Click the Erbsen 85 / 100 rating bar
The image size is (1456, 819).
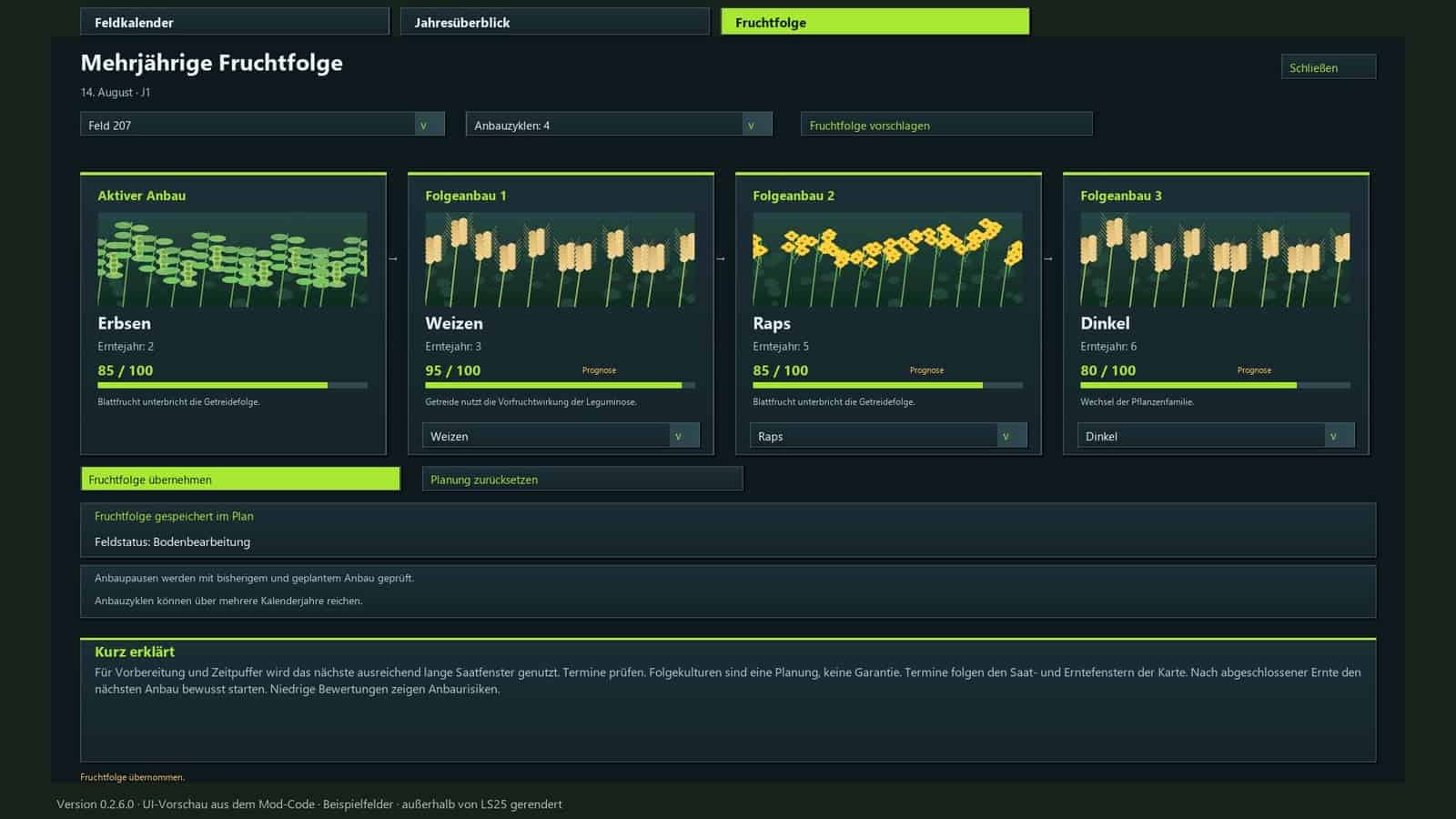tap(233, 385)
